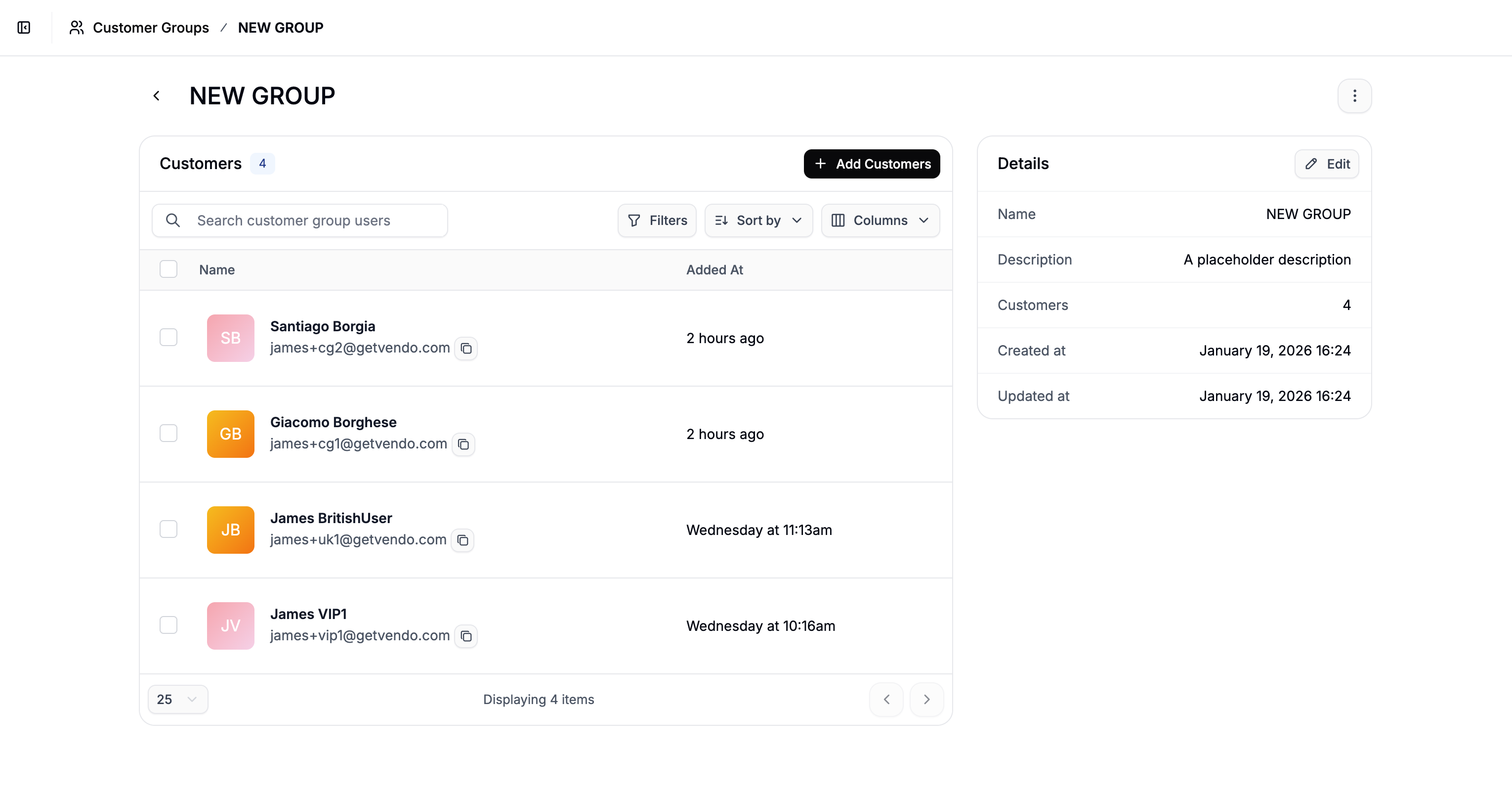Copy James BritishUser's email address
The height and width of the screenshot is (797, 1512).
[463, 540]
